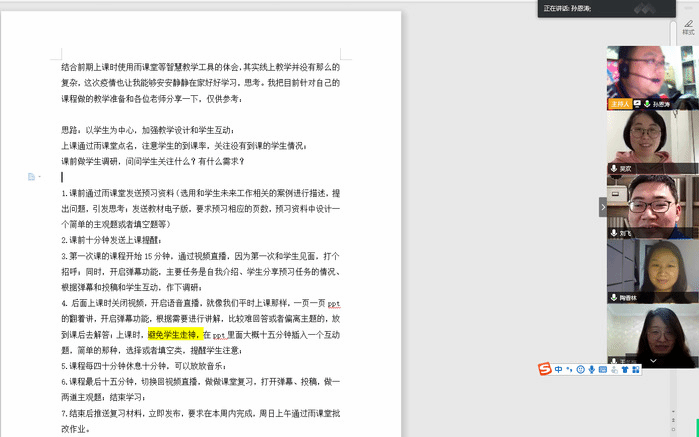Expand the video panel using the side arrow
699x437 pixels.
click(602, 207)
